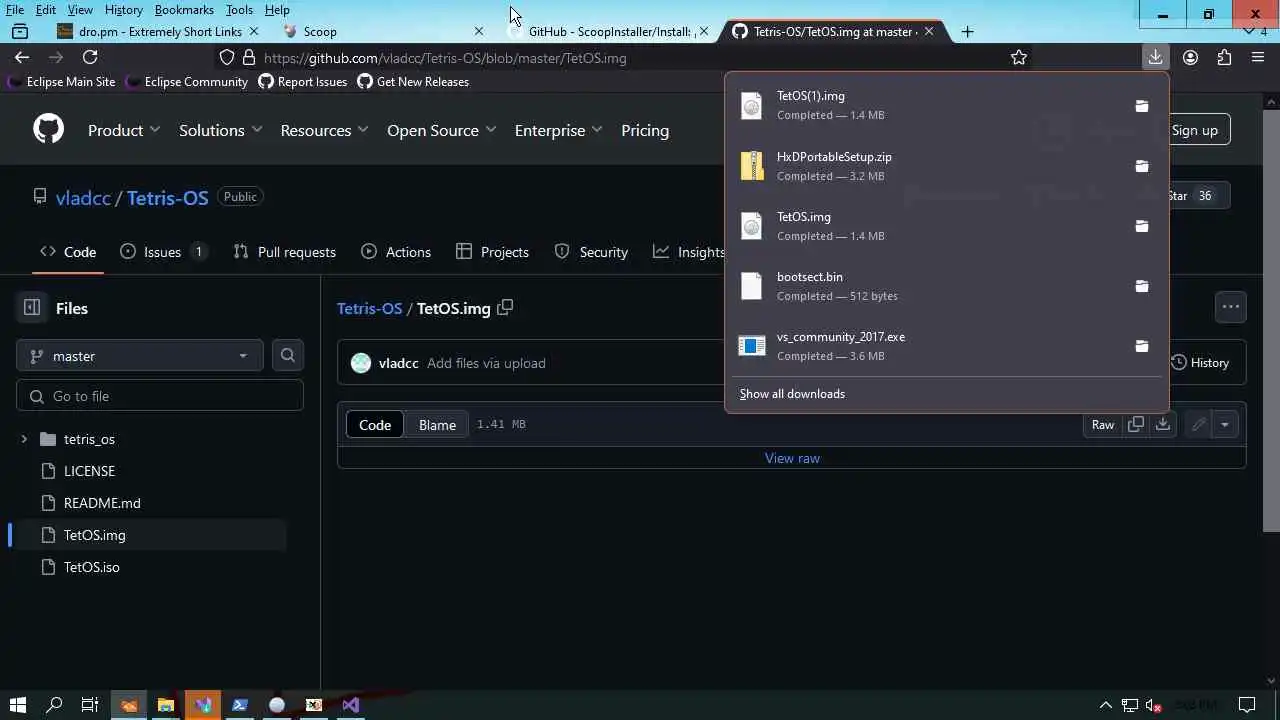Open the repository Actions tab
The height and width of the screenshot is (720, 1280).
pyautogui.click(x=396, y=252)
